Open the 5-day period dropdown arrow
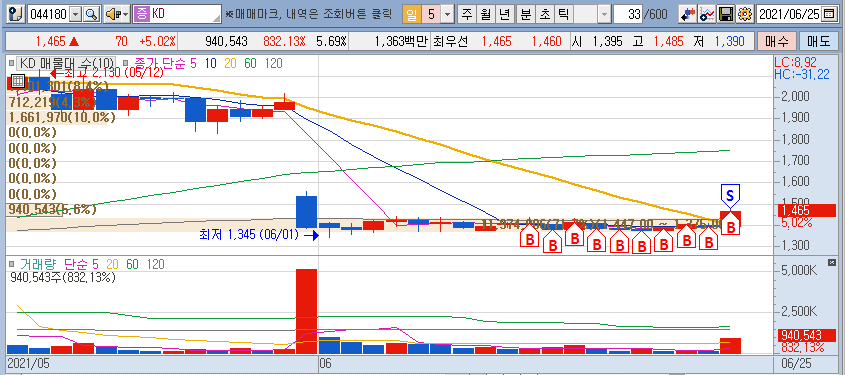Image resolution: width=845 pixels, height=375 pixels. [x=447, y=15]
